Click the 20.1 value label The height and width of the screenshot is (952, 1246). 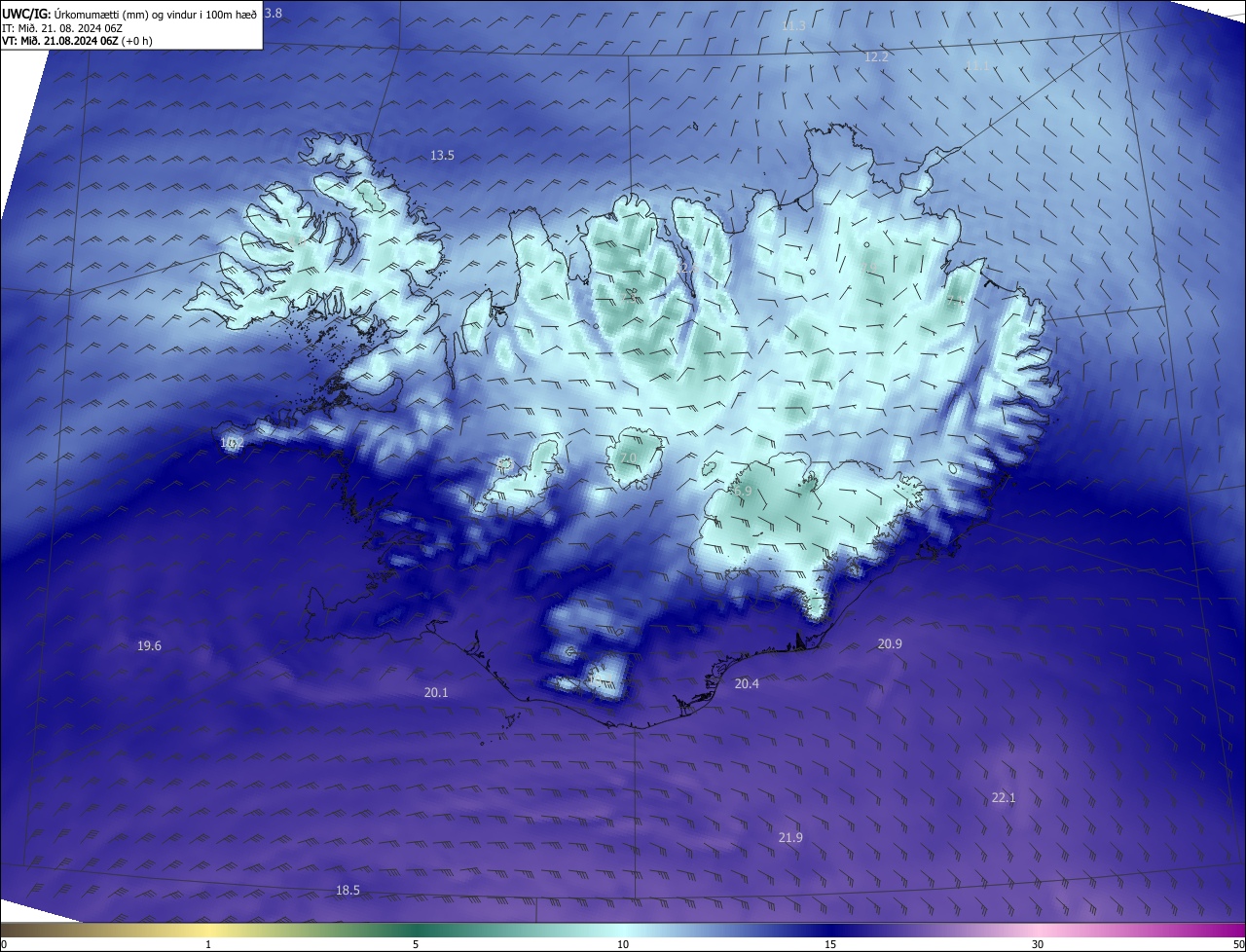point(436,693)
